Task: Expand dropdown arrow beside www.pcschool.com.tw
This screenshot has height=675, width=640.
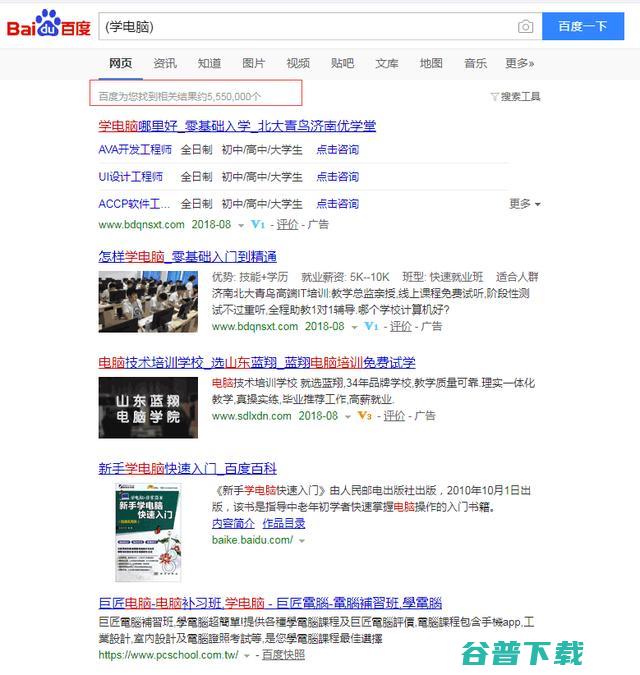Action: 247,656
